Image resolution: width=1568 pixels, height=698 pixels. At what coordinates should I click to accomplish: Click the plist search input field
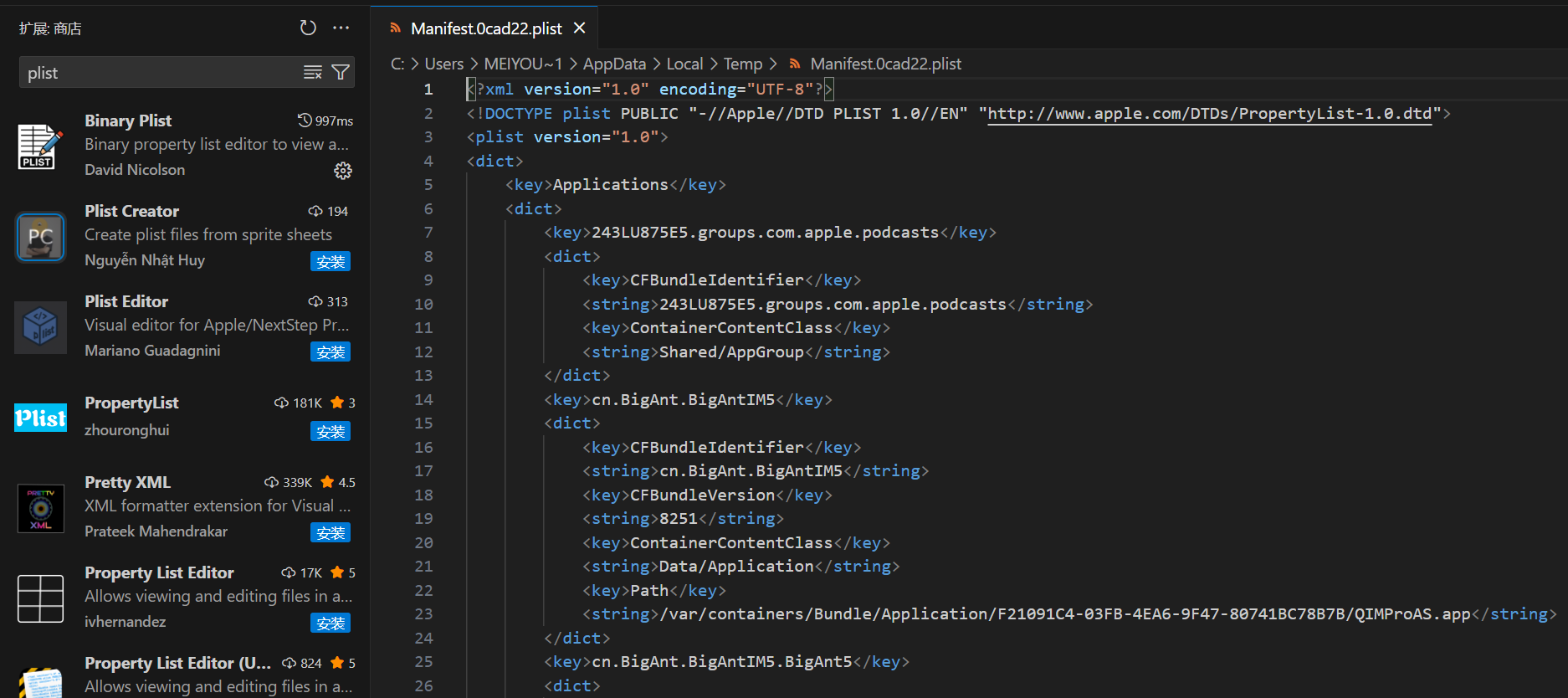pyautogui.click(x=159, y=73)
